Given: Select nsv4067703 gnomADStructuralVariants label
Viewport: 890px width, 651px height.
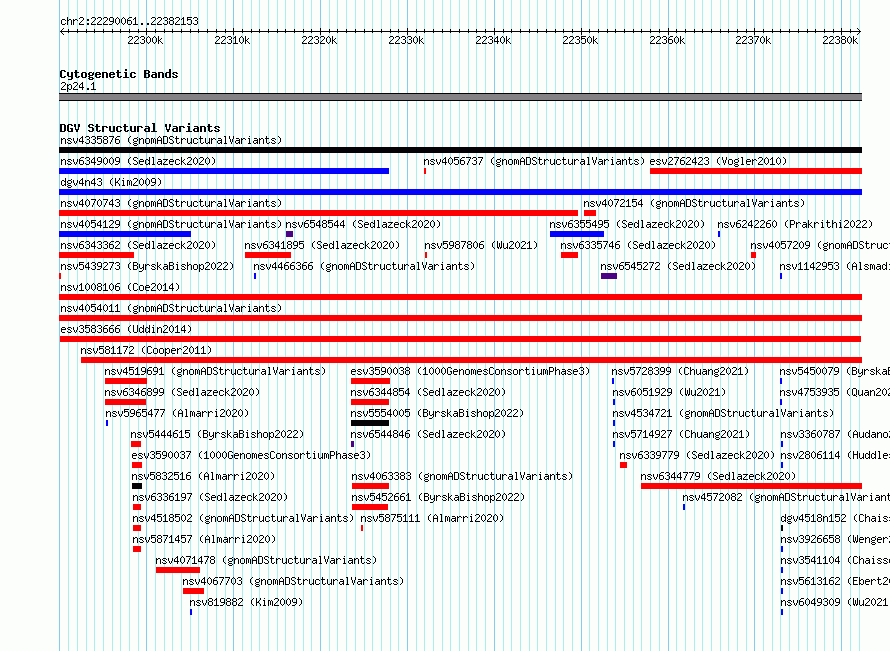Looking at the screenshot, I should point(293,581).
